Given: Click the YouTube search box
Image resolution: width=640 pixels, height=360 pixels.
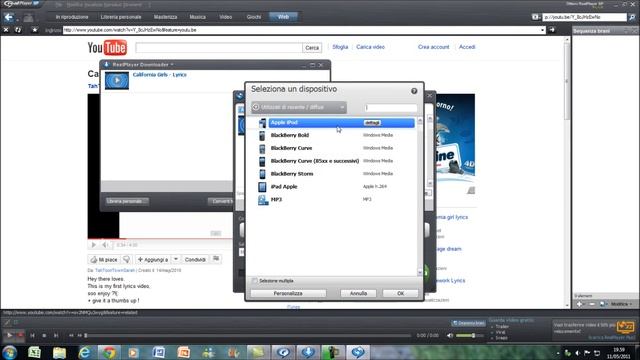Looking at the screenshot, I should coord(219,48).
